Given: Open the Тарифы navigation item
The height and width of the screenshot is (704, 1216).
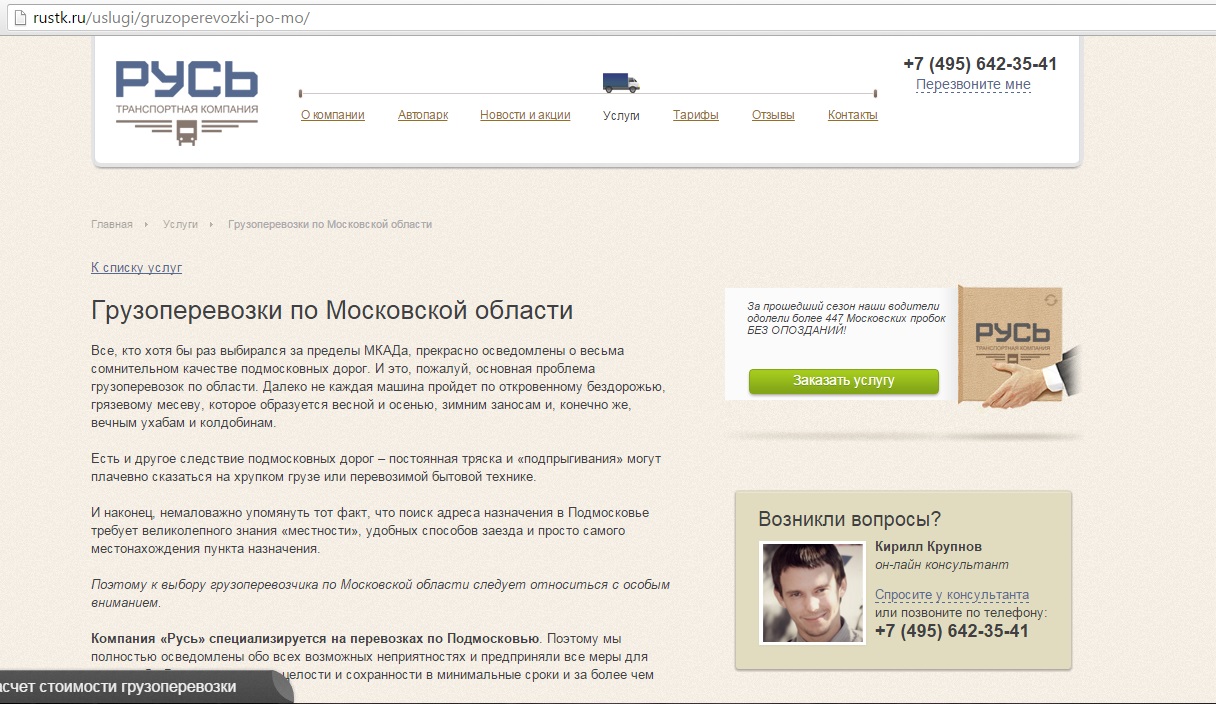Looking at the screenshot, I should tap(695, 114).
